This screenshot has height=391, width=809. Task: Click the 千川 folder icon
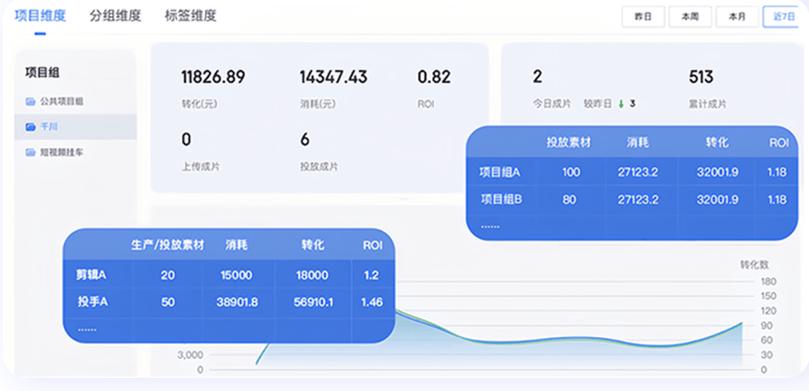pyautogui.click(x=30, y=127)
